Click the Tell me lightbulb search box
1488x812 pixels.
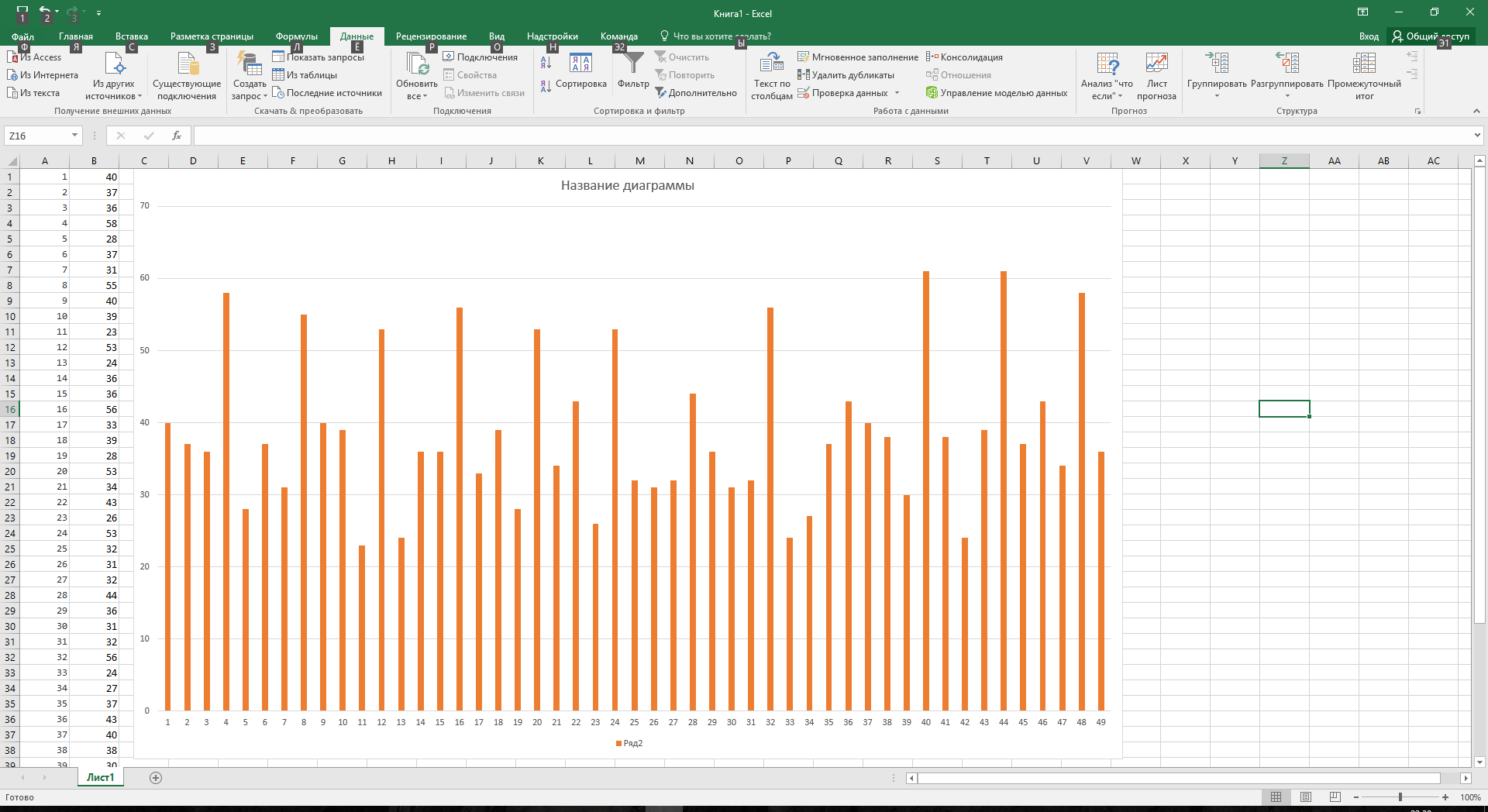[715, 36]
